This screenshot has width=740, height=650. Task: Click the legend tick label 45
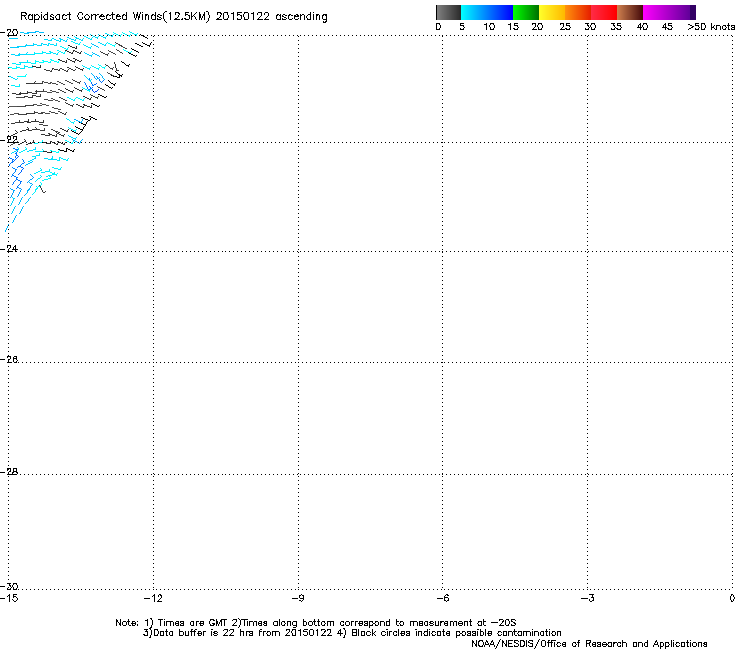tap(667, 27)
